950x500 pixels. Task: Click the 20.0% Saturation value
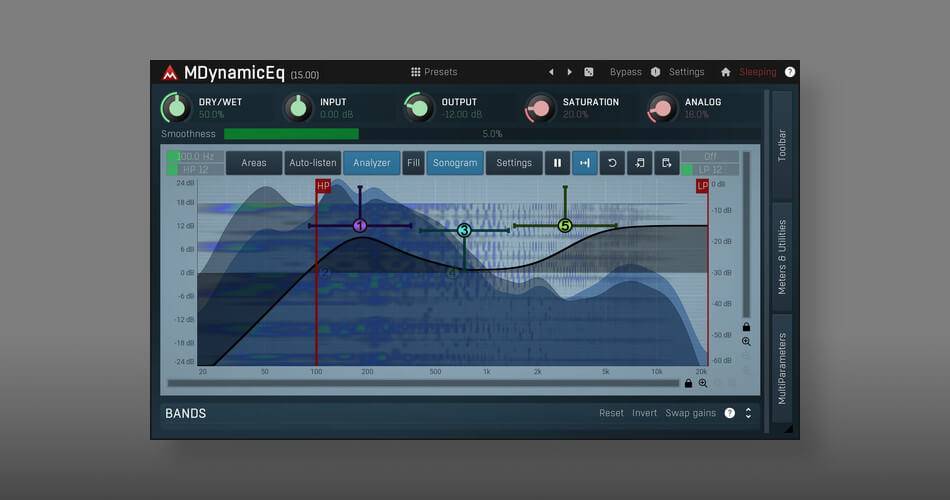coord(575,115)
